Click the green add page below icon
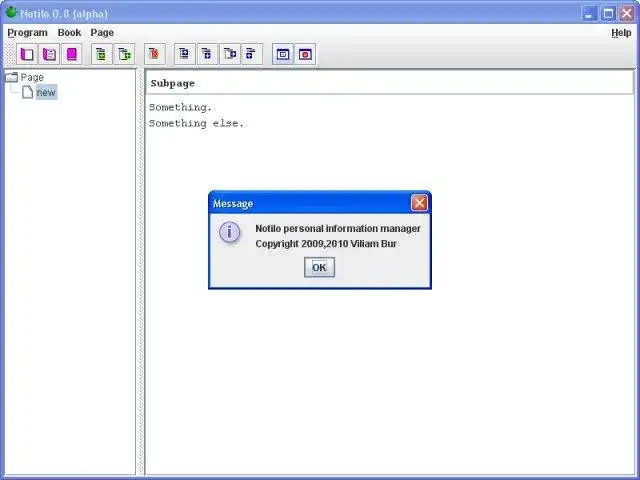Viewport: 640px width, 480px height. point(101,54)
